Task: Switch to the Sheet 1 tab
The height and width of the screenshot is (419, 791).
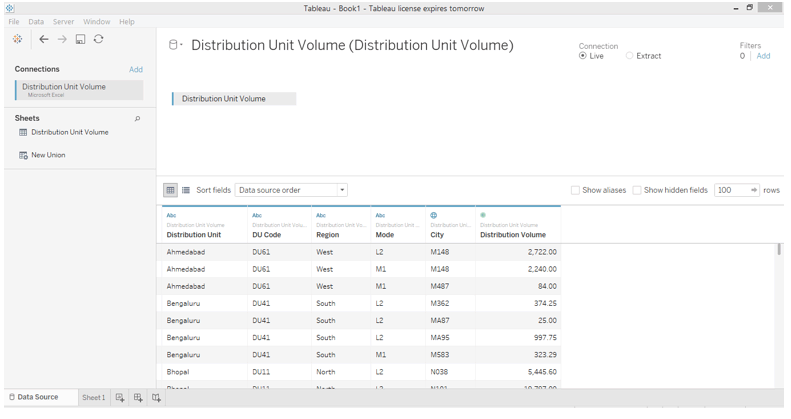Action: tap(94, 398)
